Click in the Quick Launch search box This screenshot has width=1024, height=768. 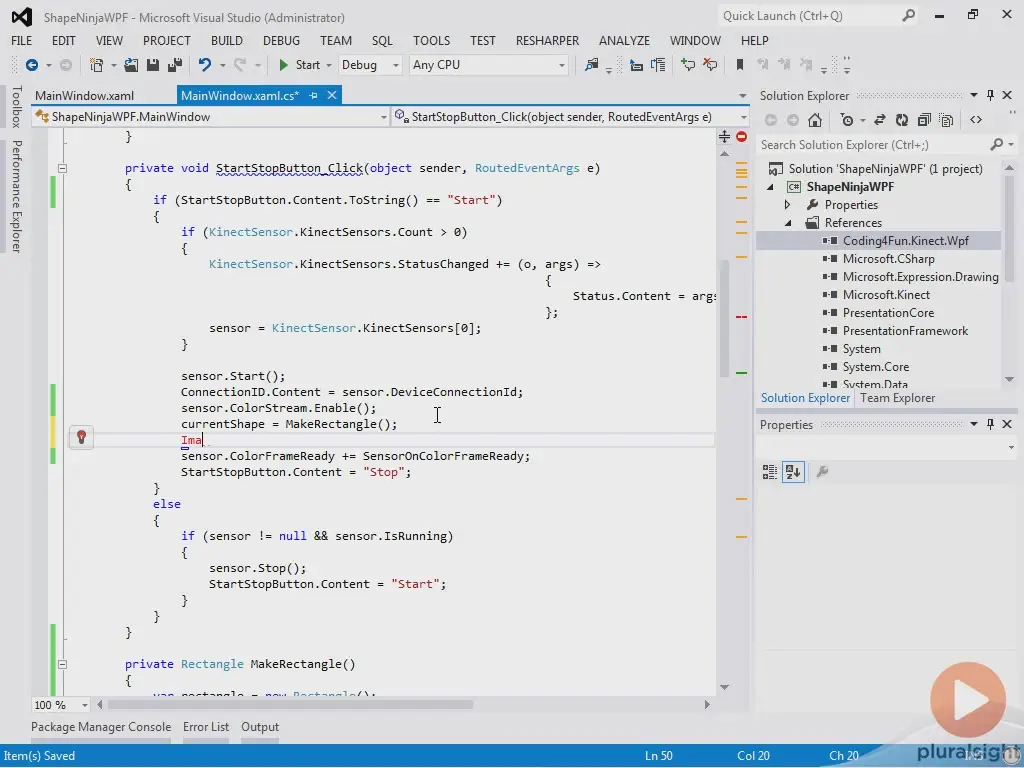tap(817, 16)
